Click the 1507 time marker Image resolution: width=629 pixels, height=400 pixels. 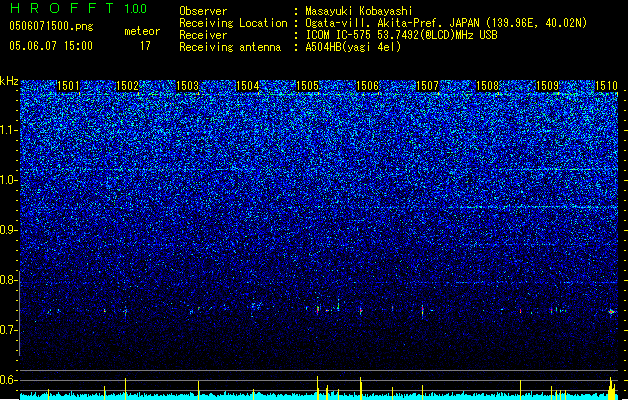(428, 86)
